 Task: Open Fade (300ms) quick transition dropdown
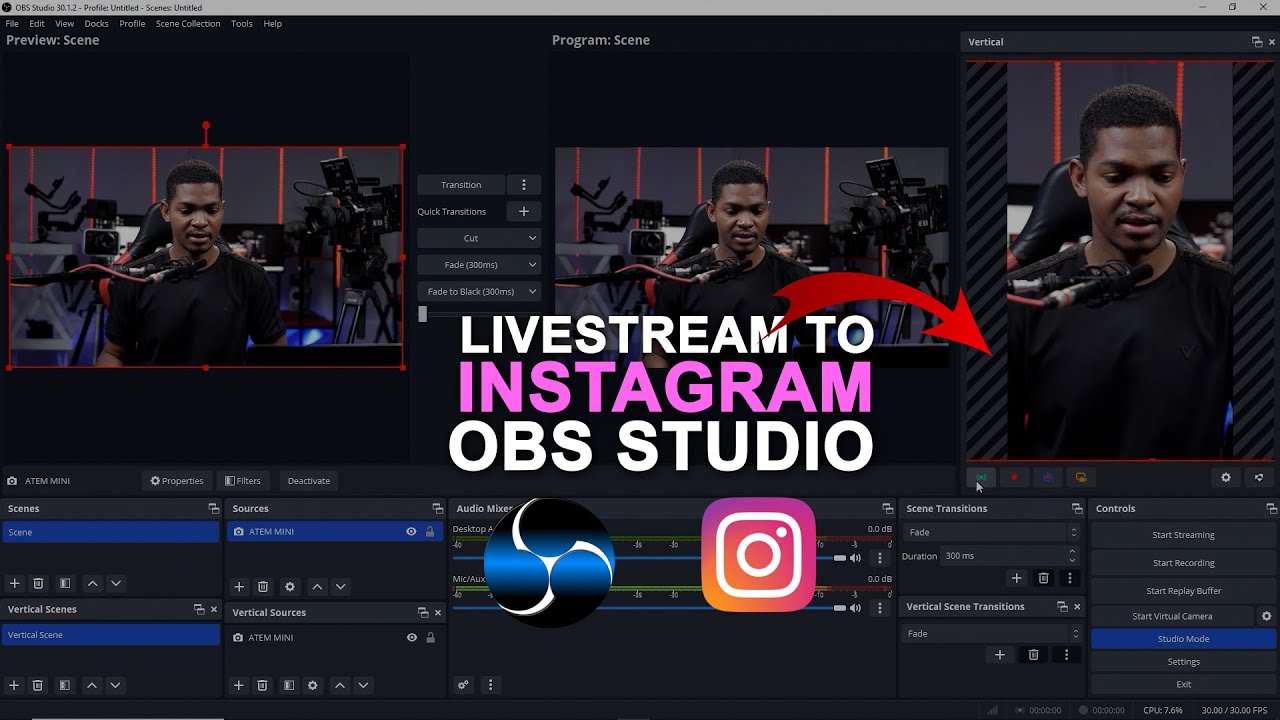(479, 265)
